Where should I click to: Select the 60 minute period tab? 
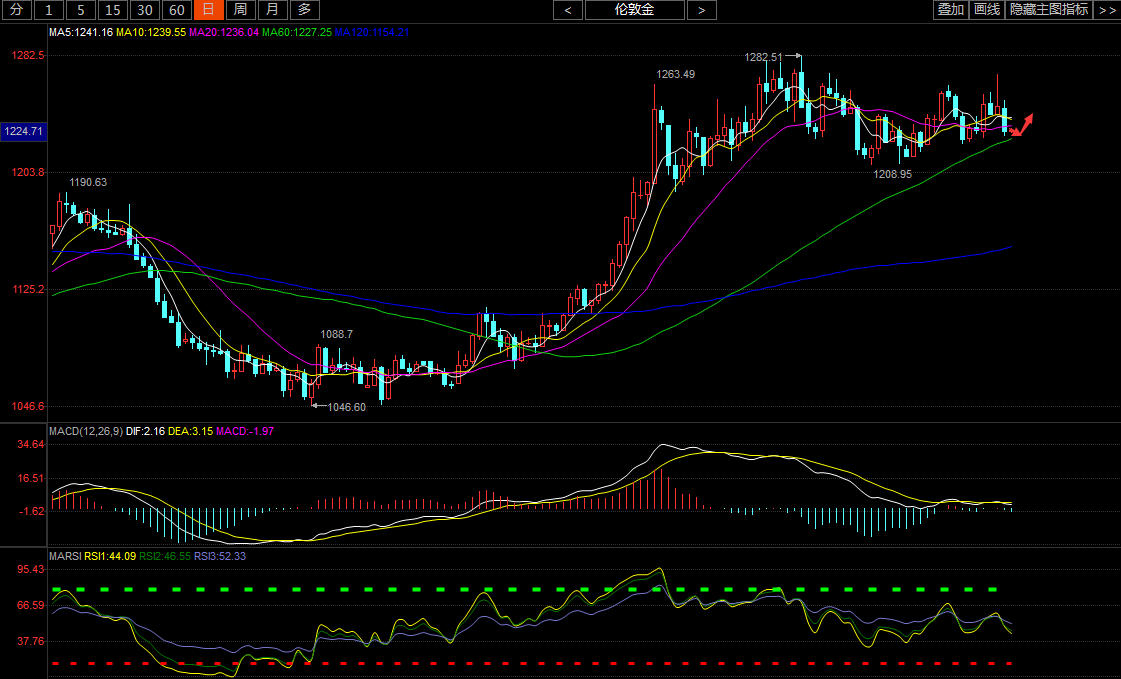(x=177, y=10)
